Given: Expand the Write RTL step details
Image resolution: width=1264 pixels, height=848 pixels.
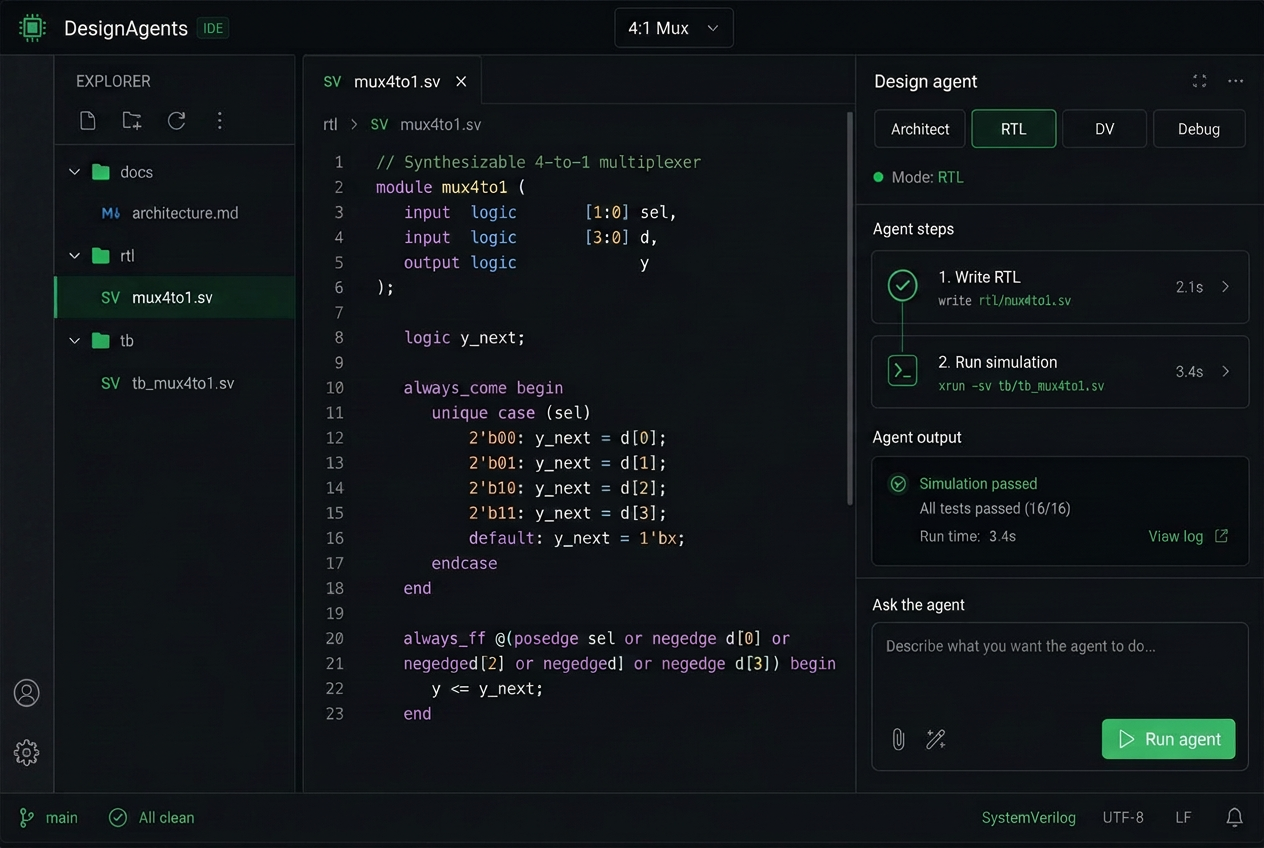Looking at the screenshot, I should click(x=1226, y=287).
